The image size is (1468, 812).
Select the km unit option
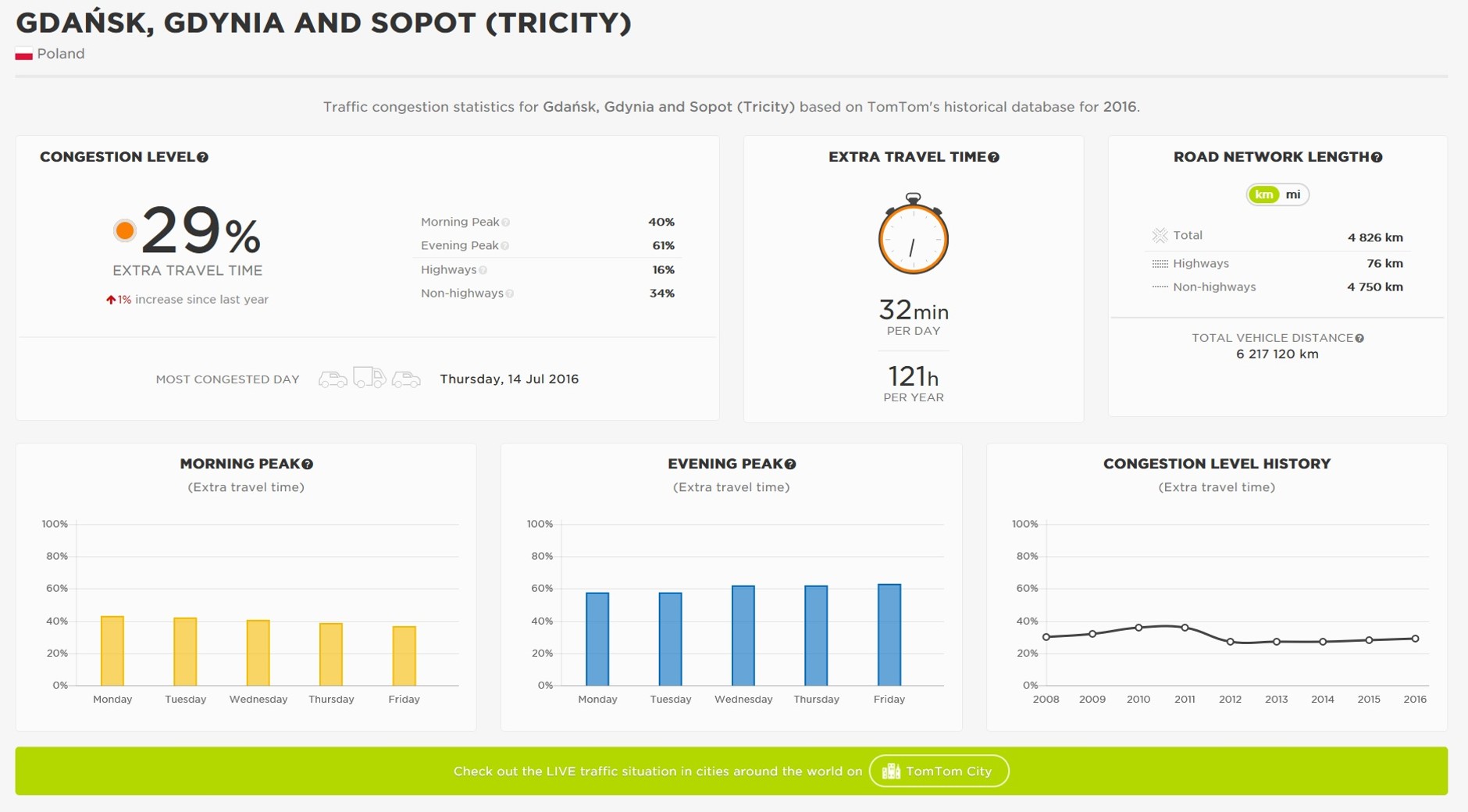coord(1263,195)
